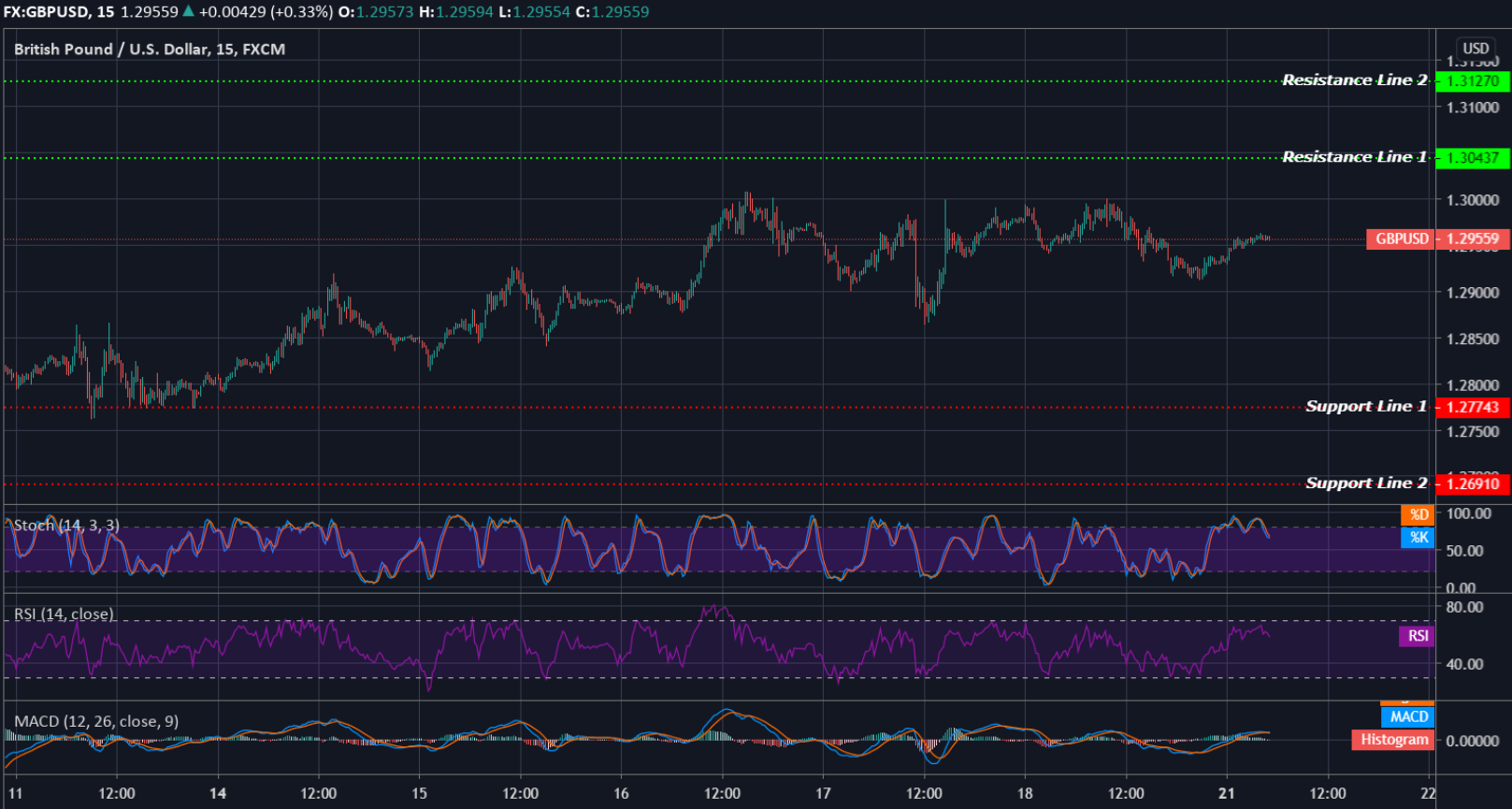The height and width of the screenshot is (809, 1512).
Task: Click the 1.28500 price axis label
Action: point(1473,339)
